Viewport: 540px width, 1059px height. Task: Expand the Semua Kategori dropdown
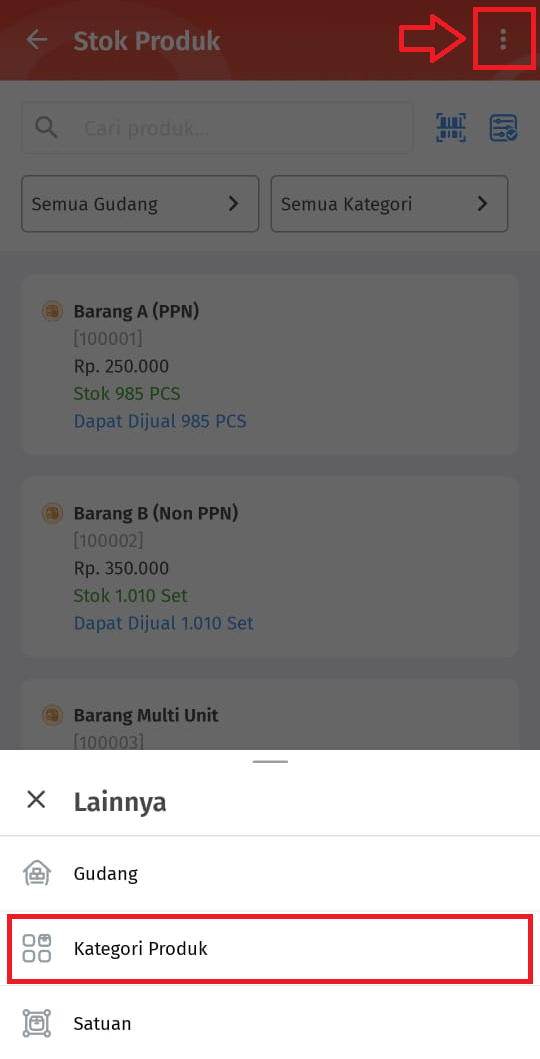pyautogui.click(x=389, y=204)
